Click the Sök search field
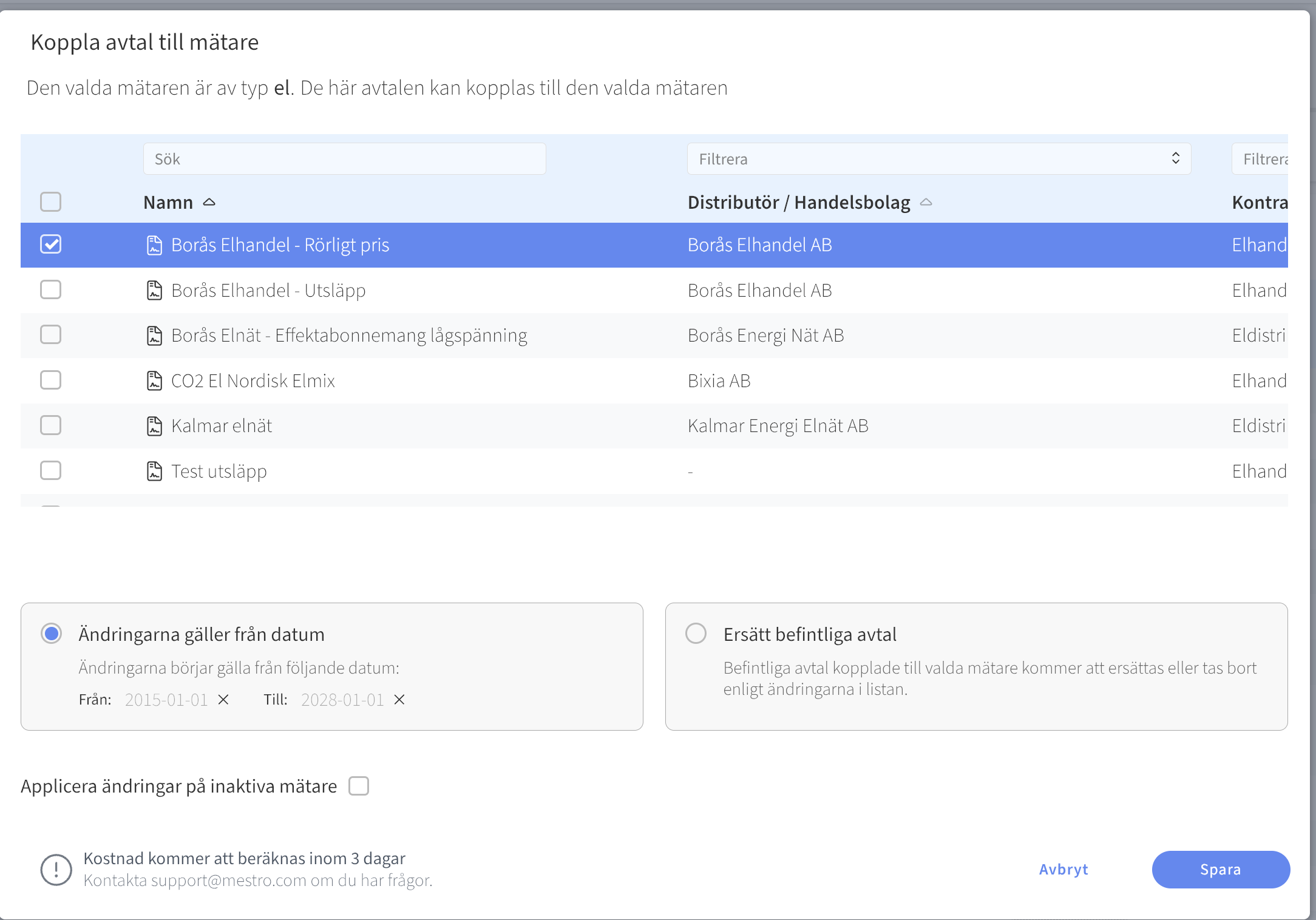Viewport: 1316px width, 920px height. (345, 159)
